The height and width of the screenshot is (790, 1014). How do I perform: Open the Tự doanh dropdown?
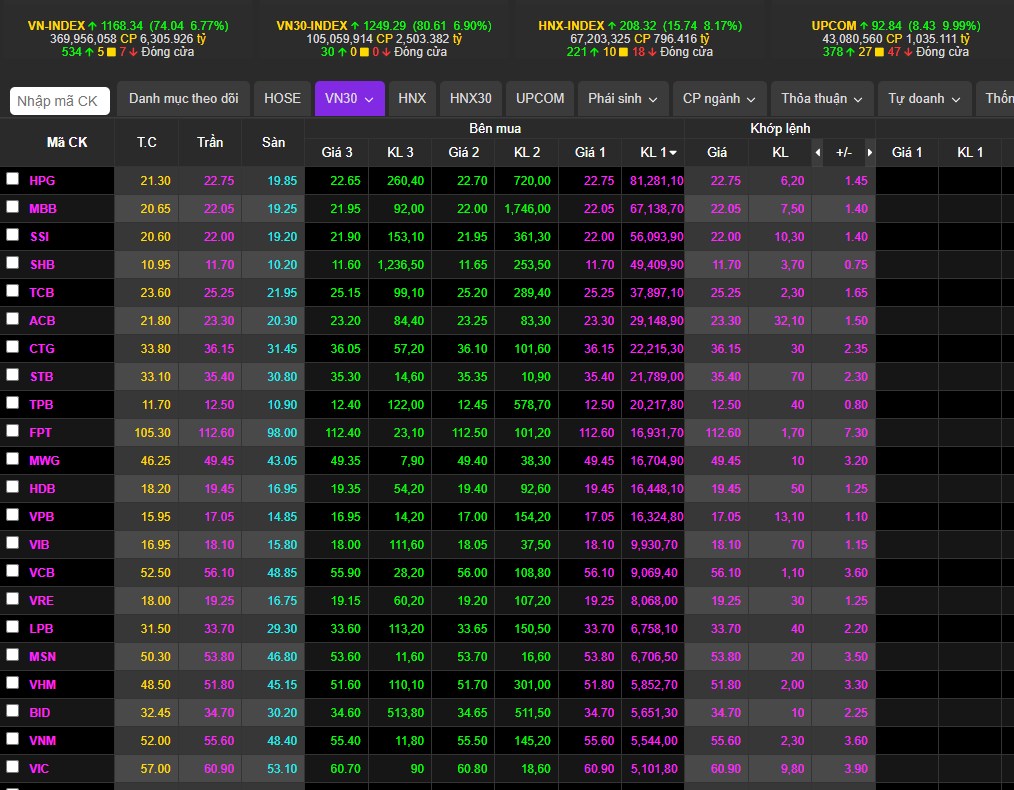(x=924, y=98)
